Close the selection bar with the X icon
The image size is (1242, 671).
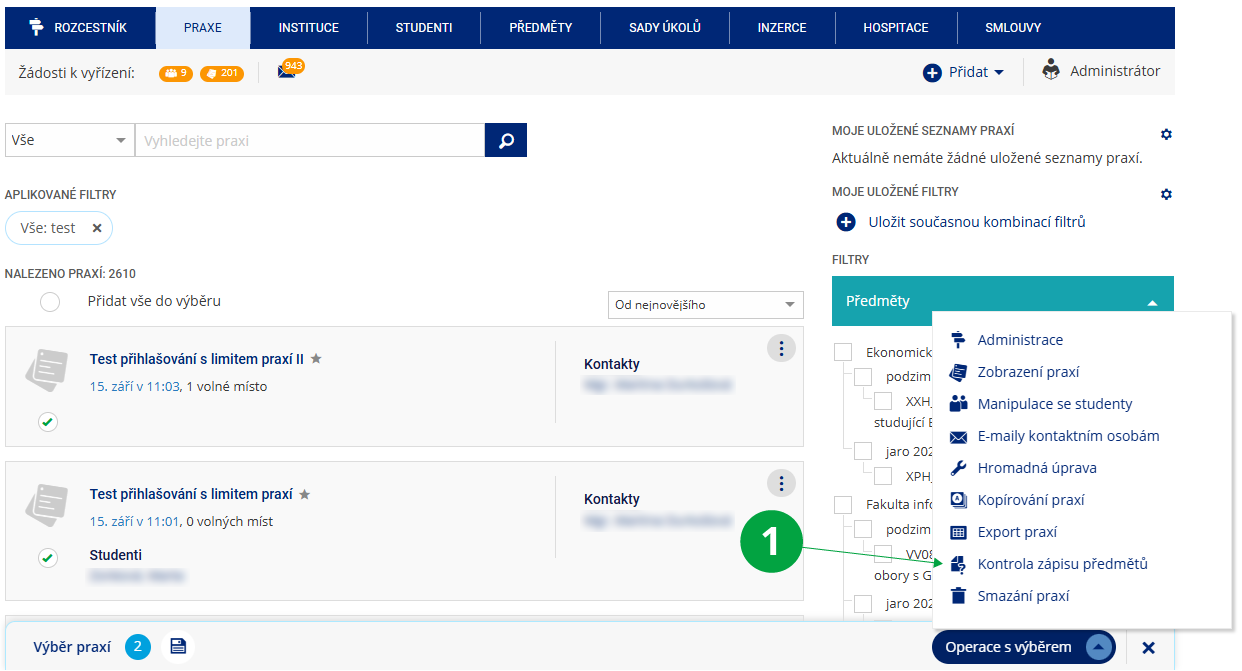(1148, 648)
